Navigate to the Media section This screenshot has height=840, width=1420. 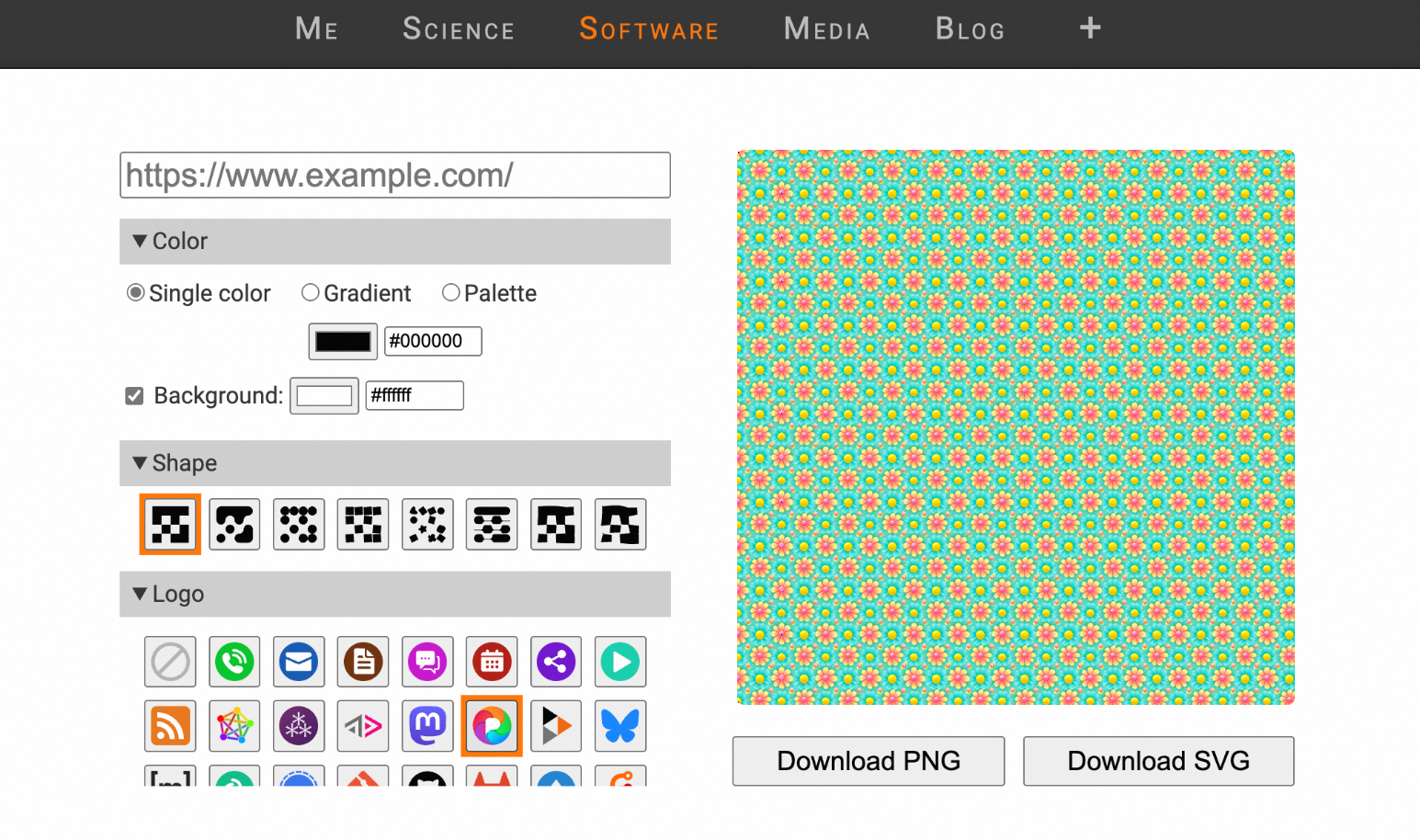[x=827, y=28]
